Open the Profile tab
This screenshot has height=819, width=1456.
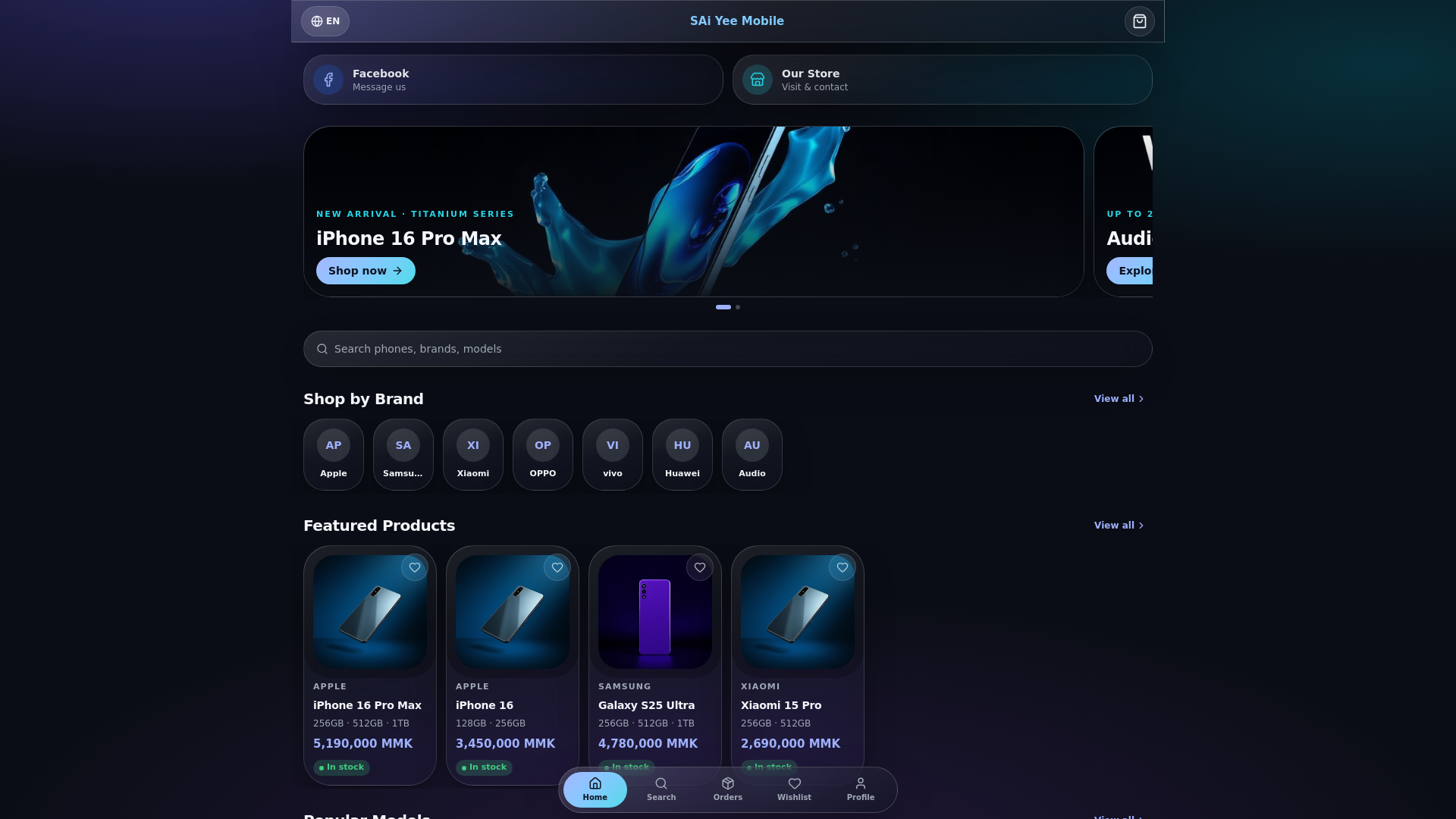861,789
